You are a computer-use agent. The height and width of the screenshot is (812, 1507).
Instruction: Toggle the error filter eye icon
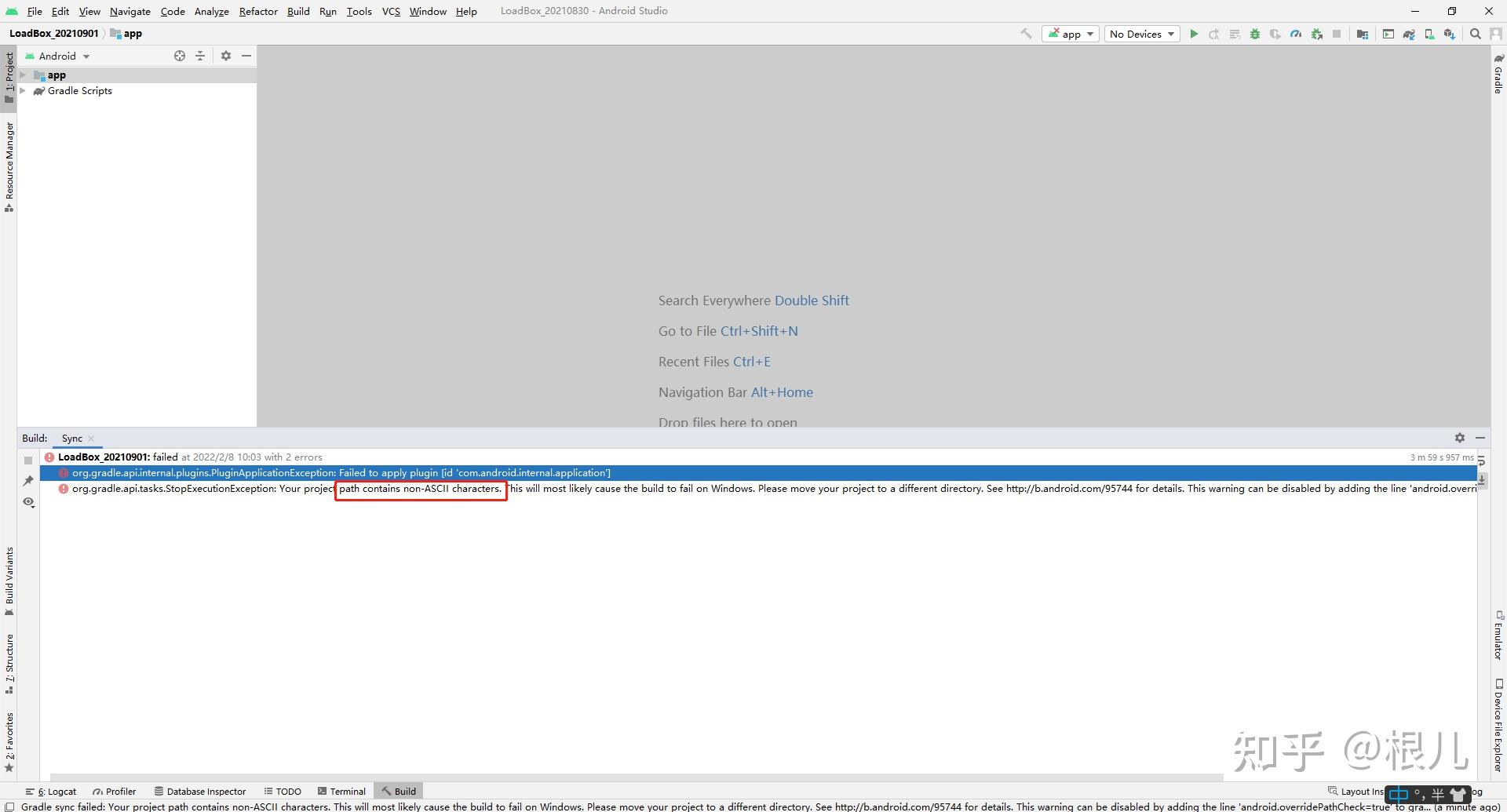[x=29, y=503]
